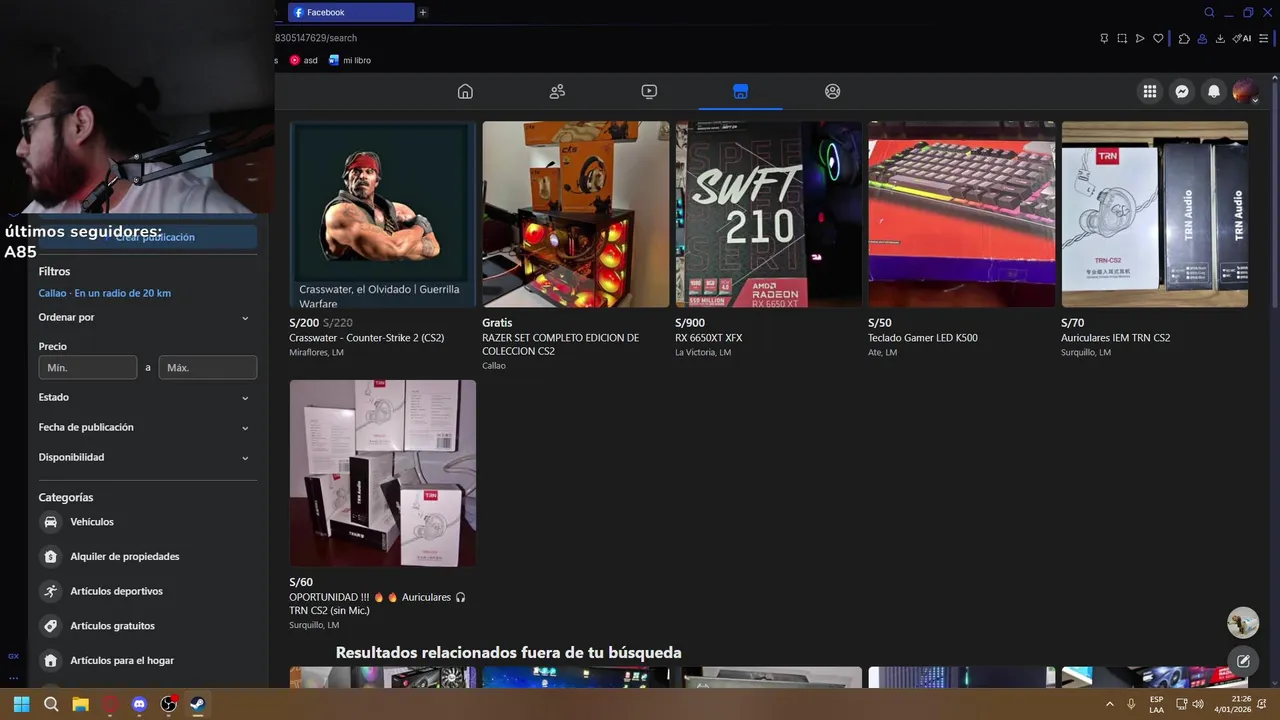Open Facebook menu grid icon
This screenshot has width=1280, height=720.
click(1150, 91)
